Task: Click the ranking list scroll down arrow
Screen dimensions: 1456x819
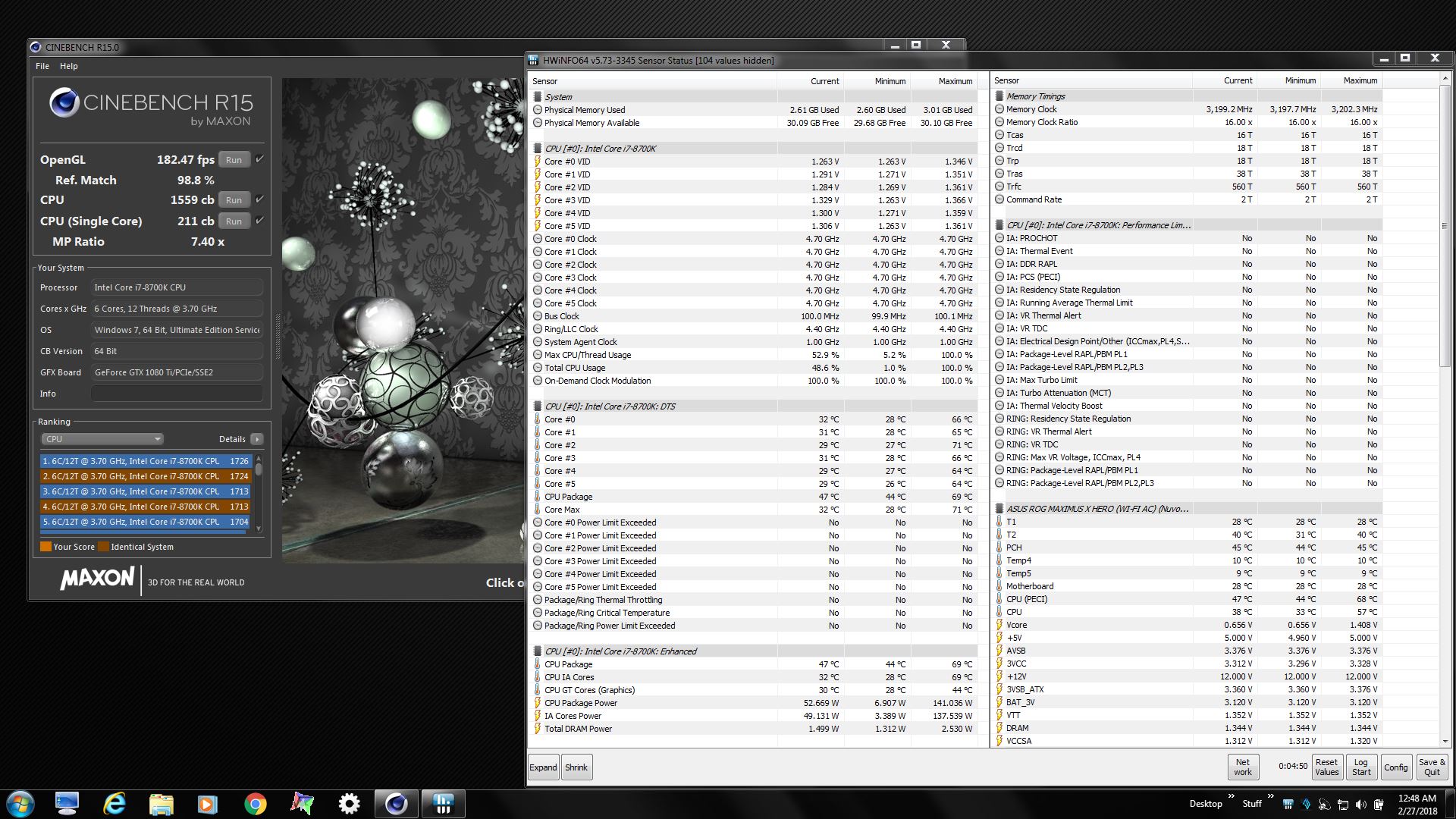Action: 259,529
